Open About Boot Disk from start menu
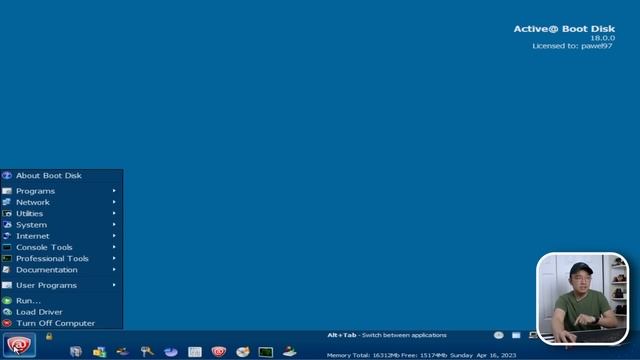Viewport: 640px width, 360px height. tap(61, 176)
